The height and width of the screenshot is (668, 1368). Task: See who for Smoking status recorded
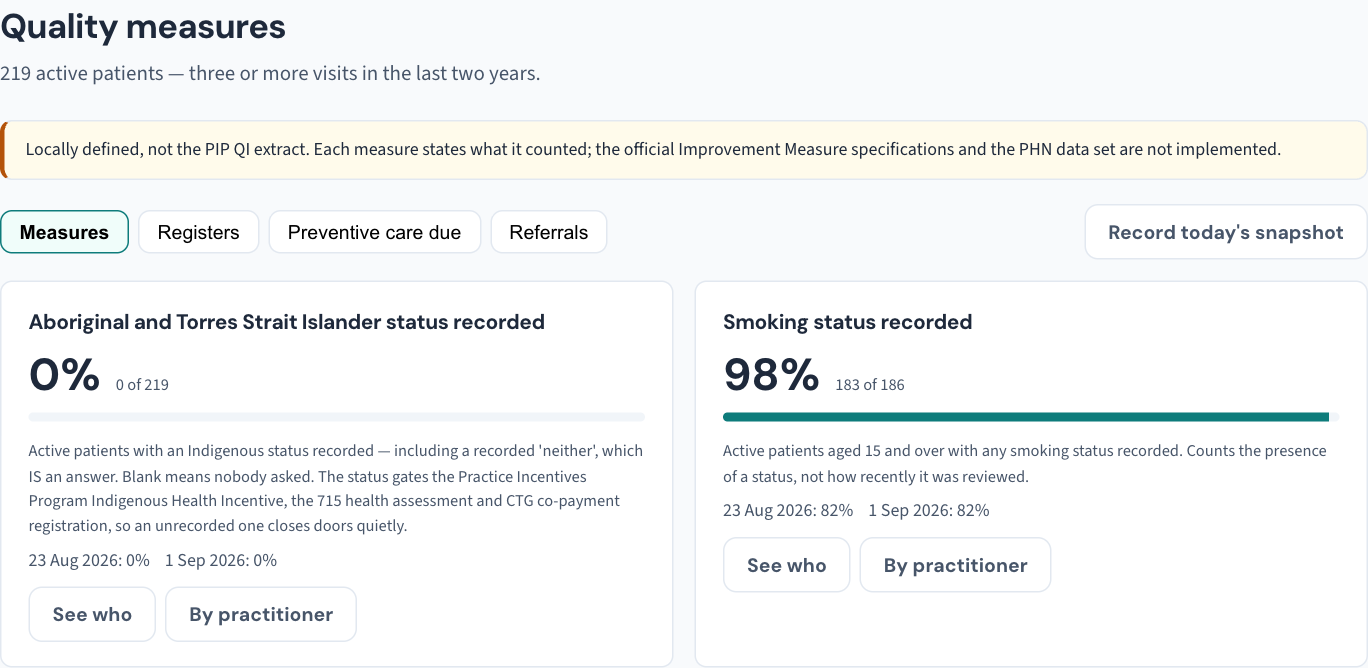tap(786, 565)
